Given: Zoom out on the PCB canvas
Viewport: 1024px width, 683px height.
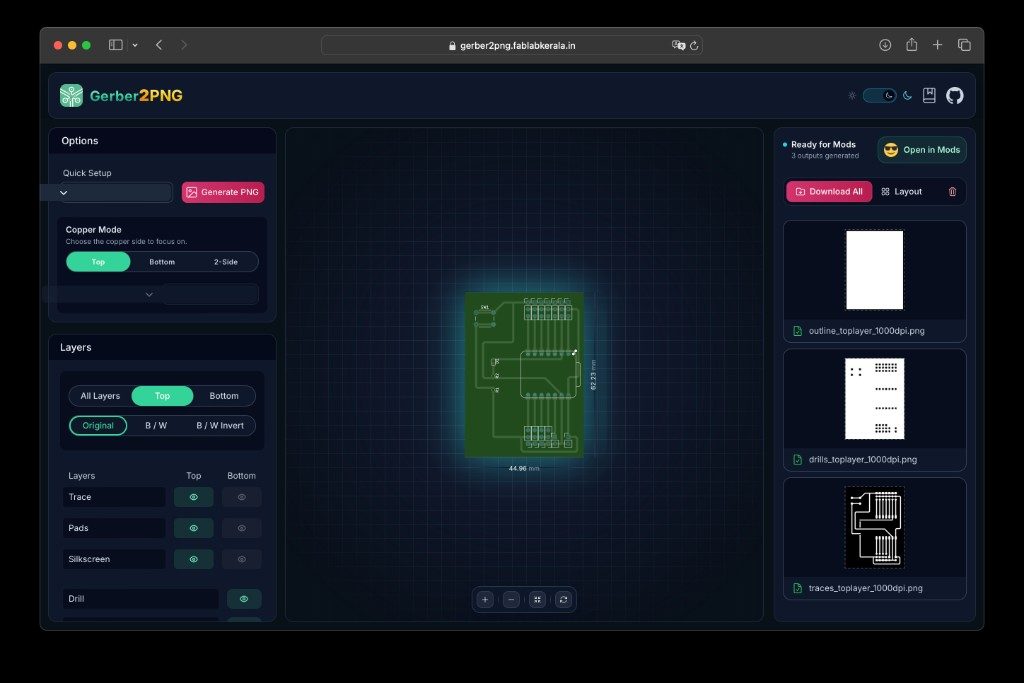Looking at the screenshot, I should coord(511,599).
